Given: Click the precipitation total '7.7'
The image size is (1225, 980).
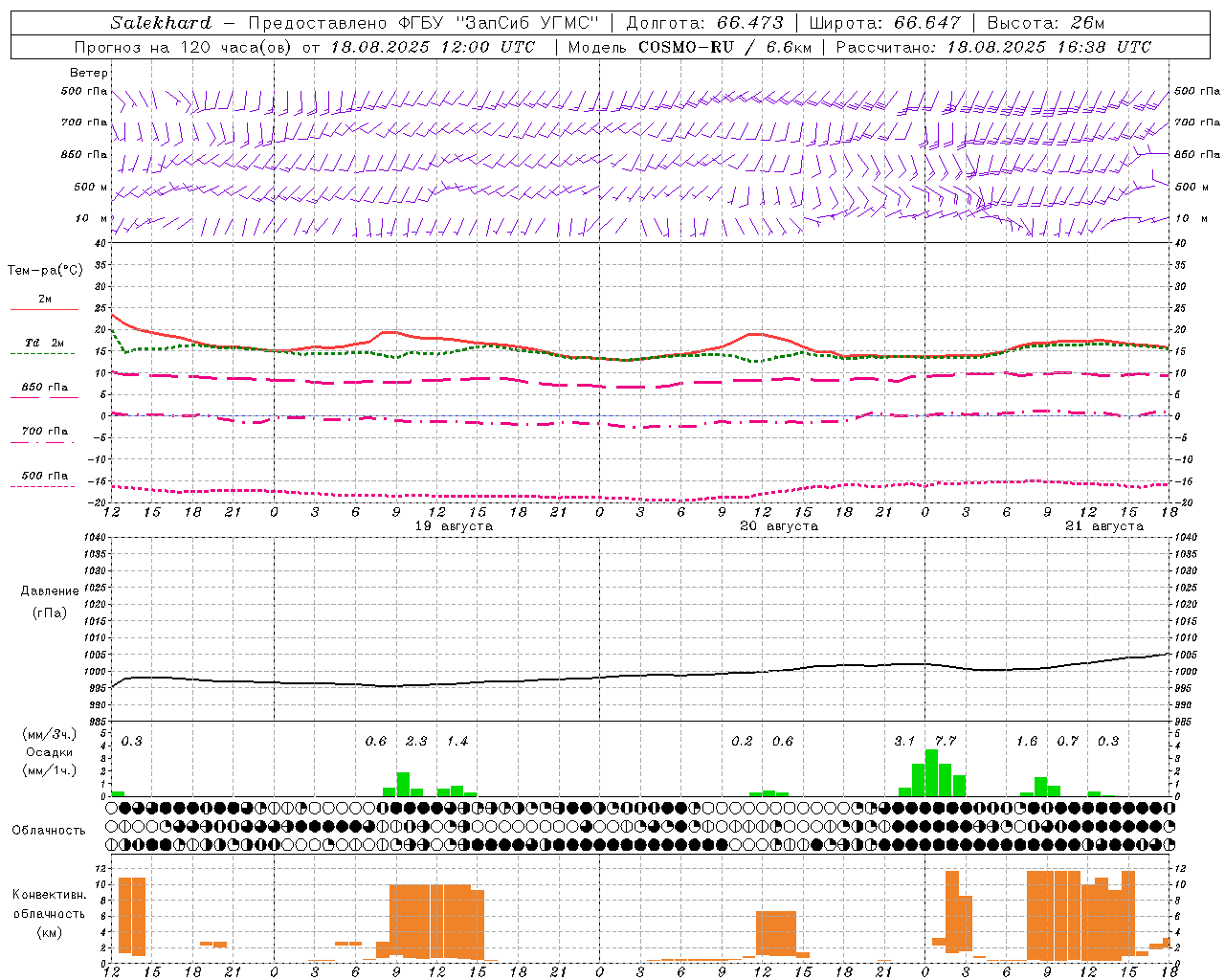Looking at the screenshot, I should pyautogui.click(x=946, y=742).
